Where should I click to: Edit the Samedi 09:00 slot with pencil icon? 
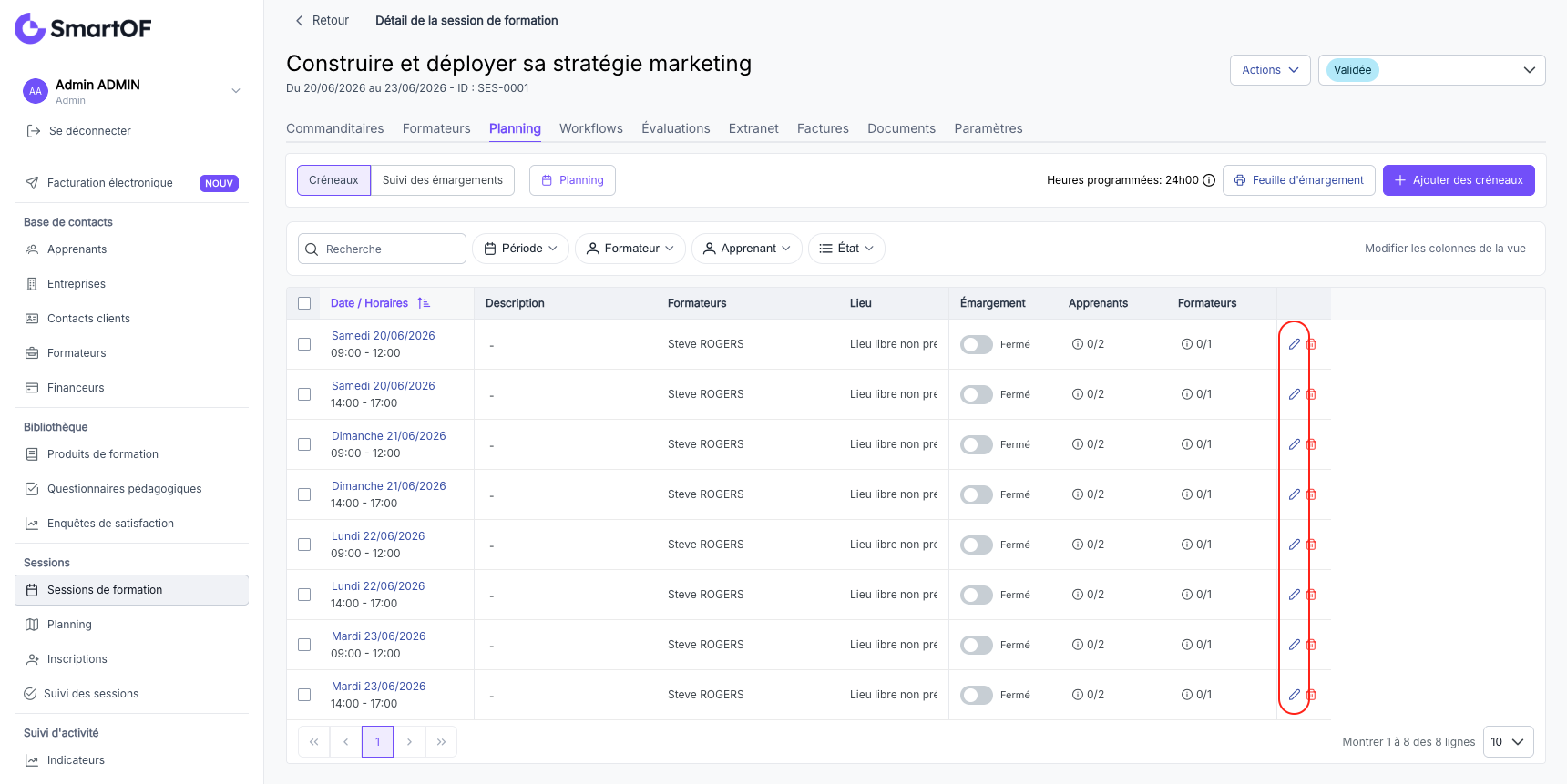(x=1294, y=344)
